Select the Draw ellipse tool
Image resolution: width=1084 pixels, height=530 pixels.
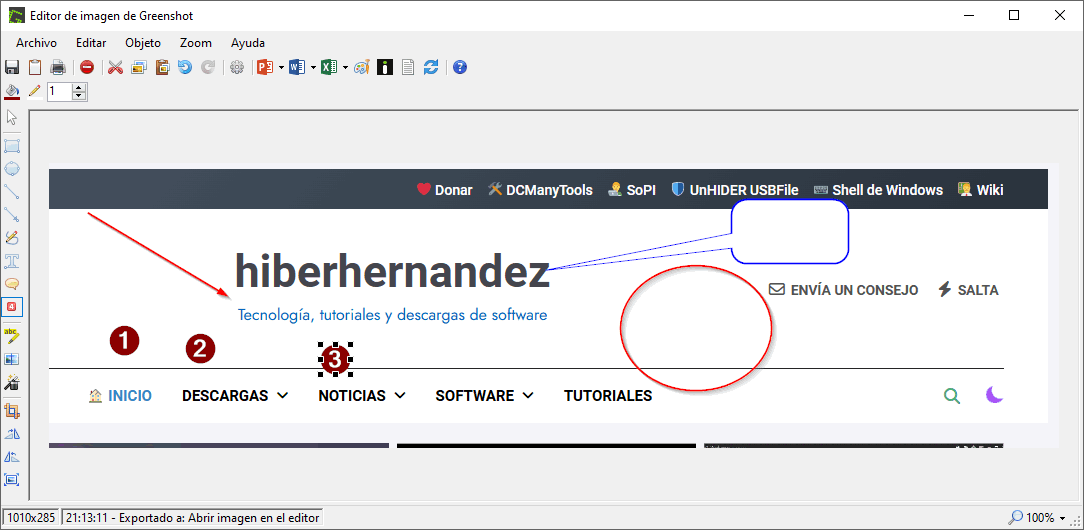(x=12, y=168)
